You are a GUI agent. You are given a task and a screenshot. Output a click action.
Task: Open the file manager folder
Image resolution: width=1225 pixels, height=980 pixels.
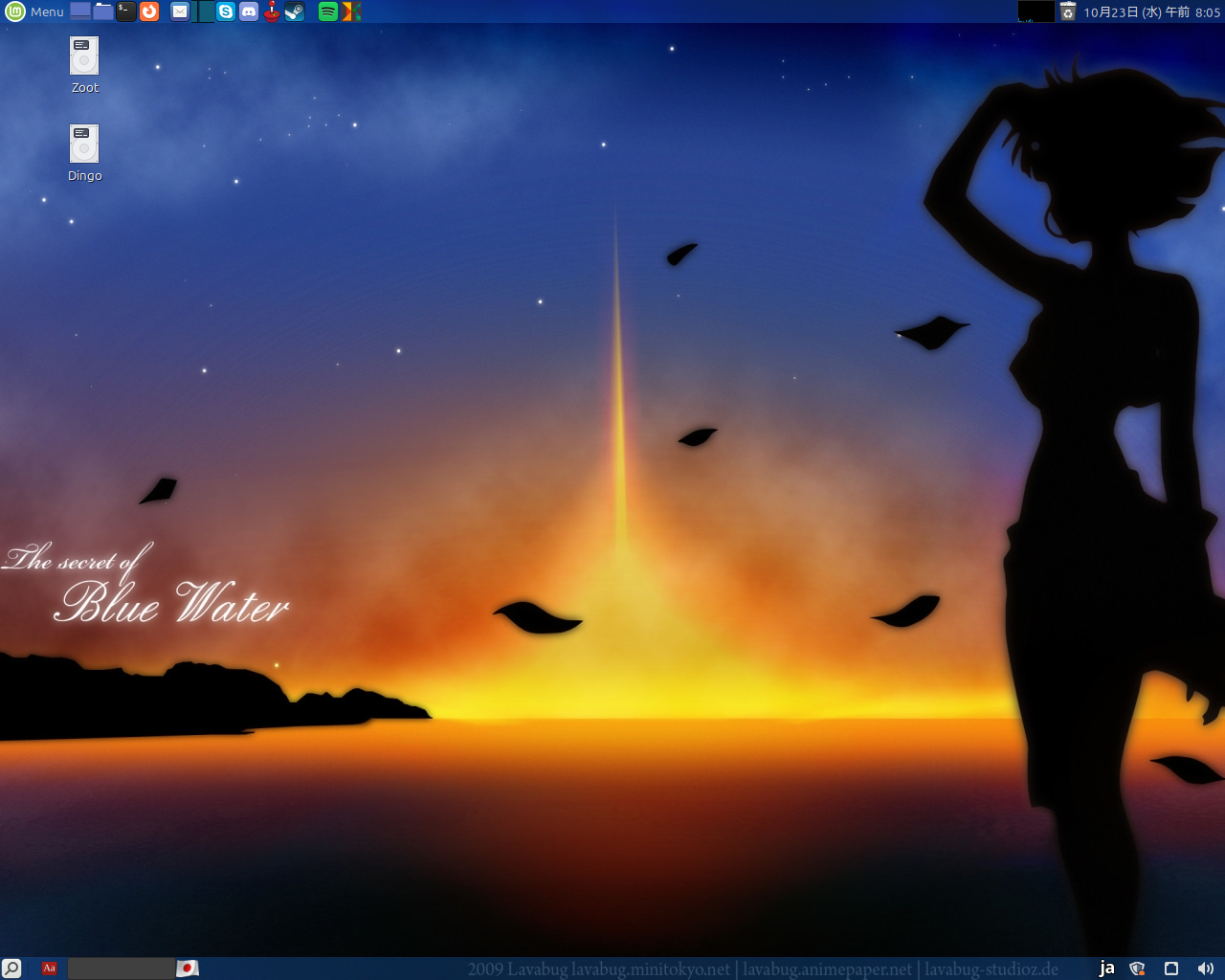click(100, 11)
